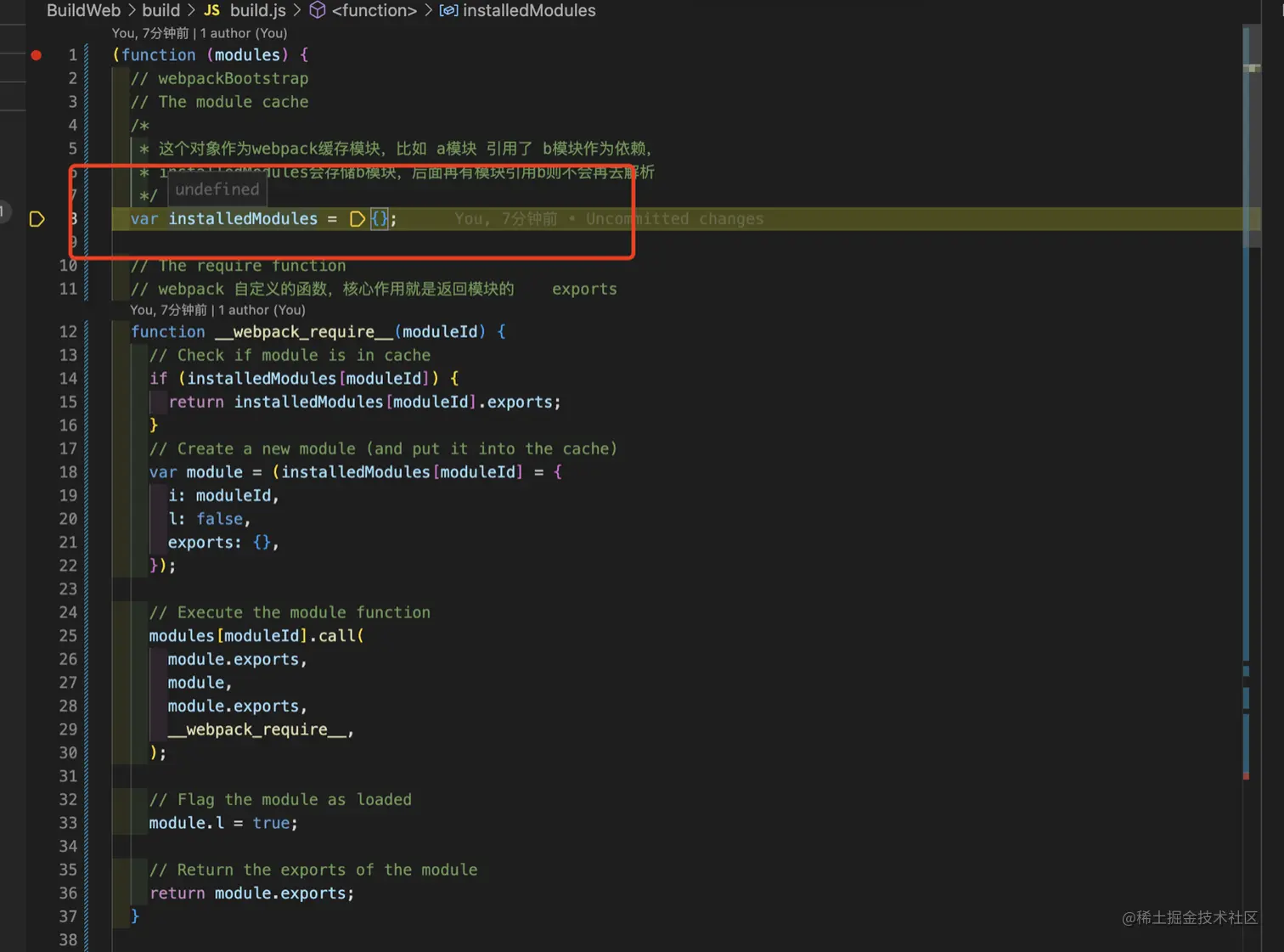Open the <function> symbol breadcrumb
1284x952 pixels.
pyautogui.click(x=374, y=10)
